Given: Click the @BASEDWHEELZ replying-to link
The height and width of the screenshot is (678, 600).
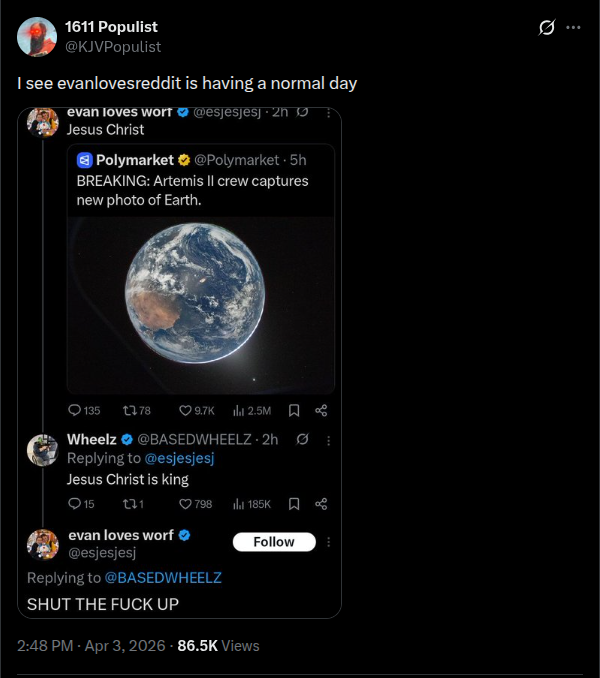Looking at the screenshot, I should (x=162, y=577).
